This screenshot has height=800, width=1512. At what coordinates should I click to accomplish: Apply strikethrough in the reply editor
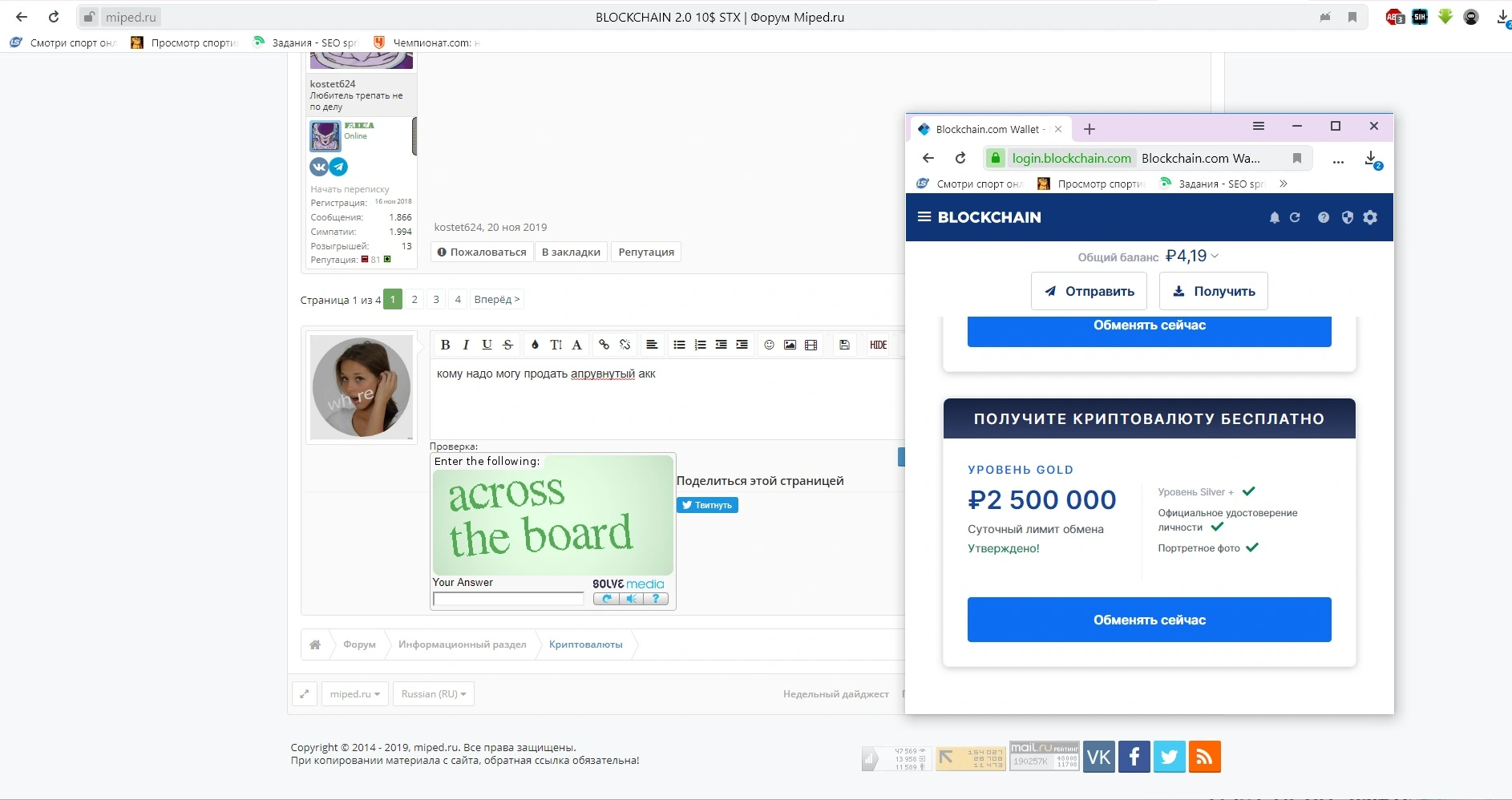507,345
